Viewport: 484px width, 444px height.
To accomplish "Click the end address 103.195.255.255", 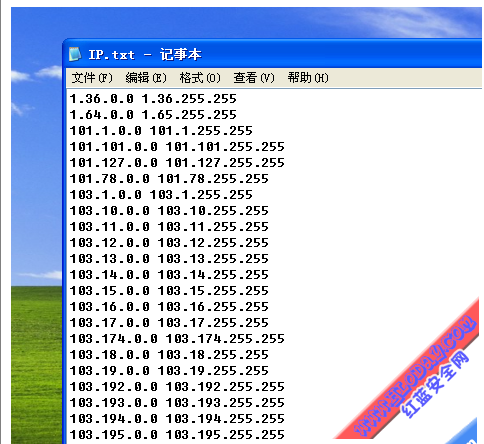I will 225,435.
